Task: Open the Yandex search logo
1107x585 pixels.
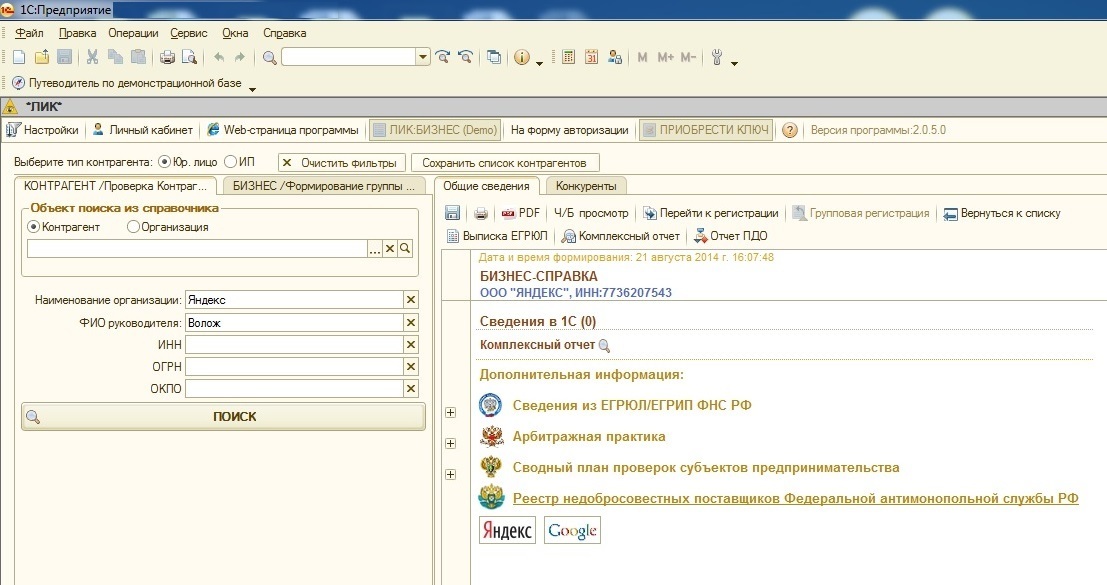Action: 507,530
